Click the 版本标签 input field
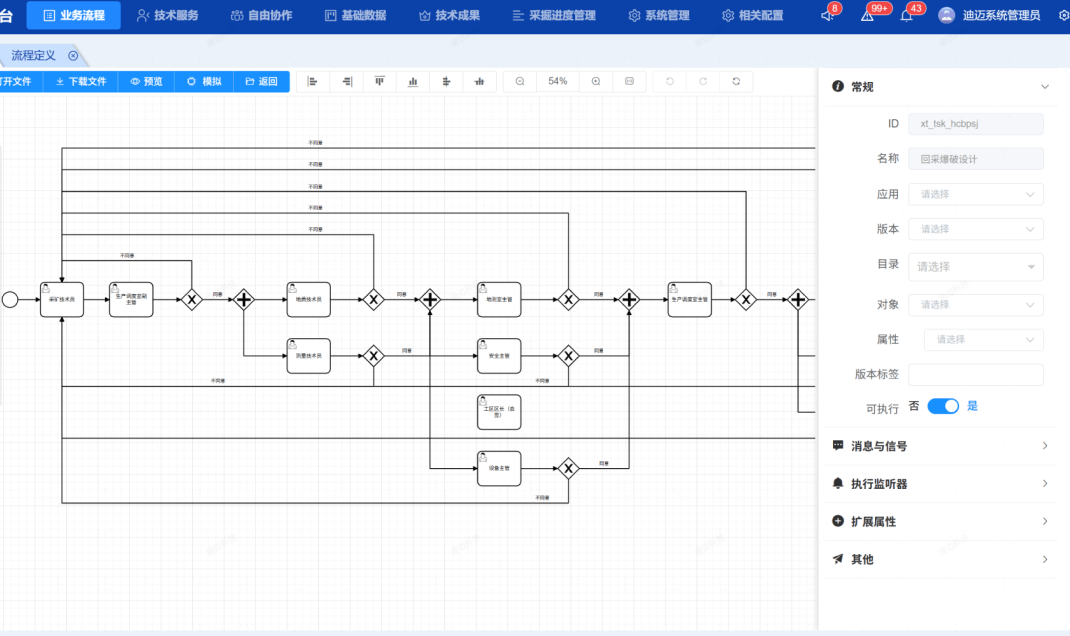The image size is (1070, 636). point(976,375)
